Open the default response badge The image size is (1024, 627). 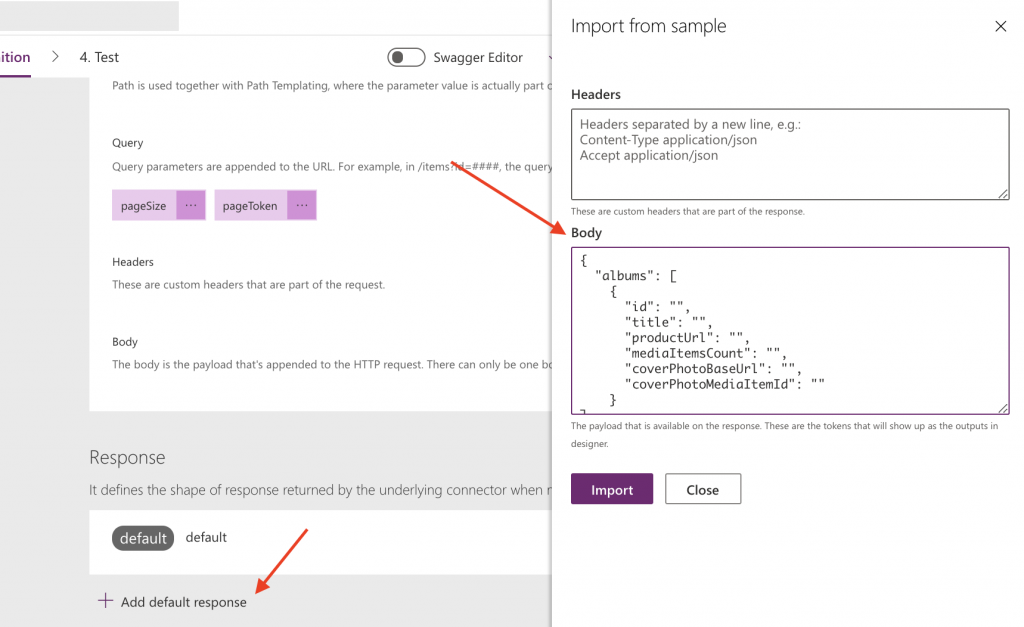click(x=143, y=538)
